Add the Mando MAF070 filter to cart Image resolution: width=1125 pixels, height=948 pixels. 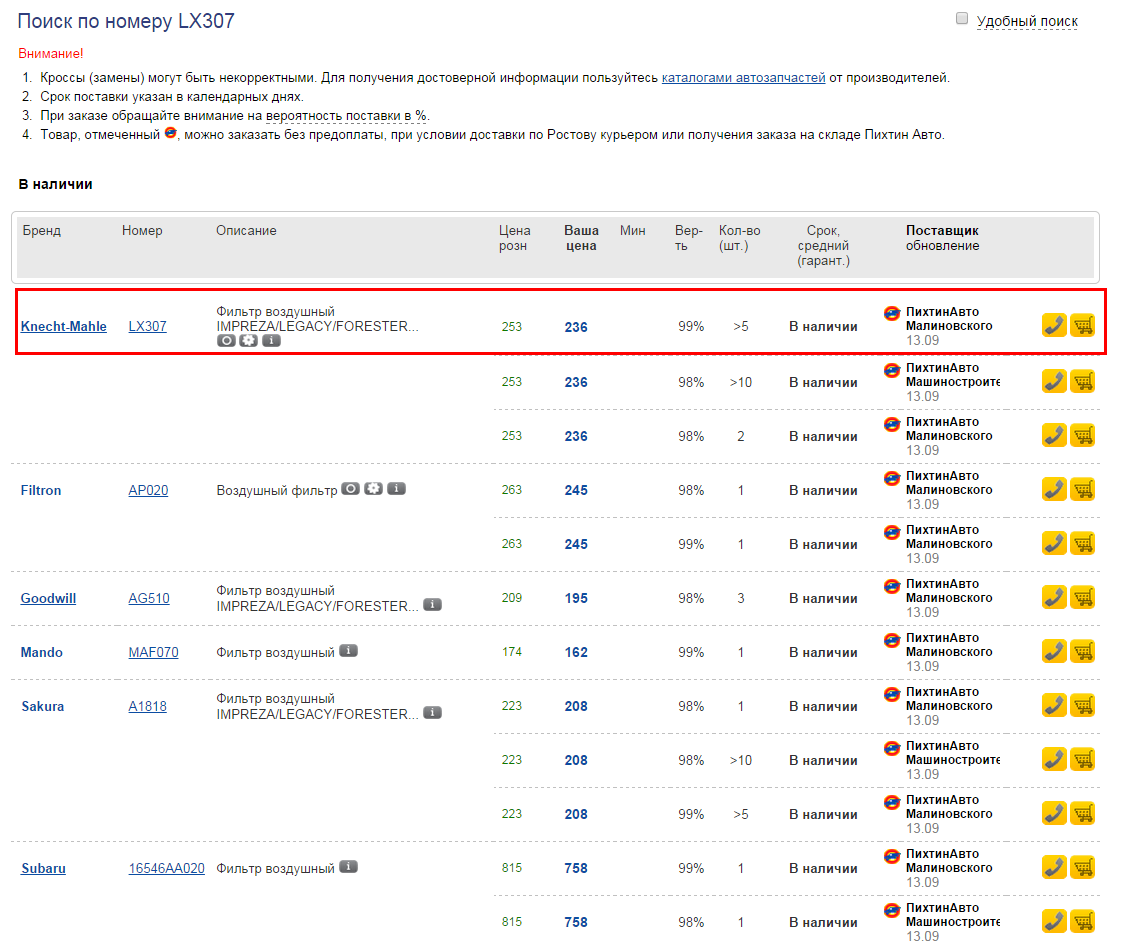pos(1082,651)
